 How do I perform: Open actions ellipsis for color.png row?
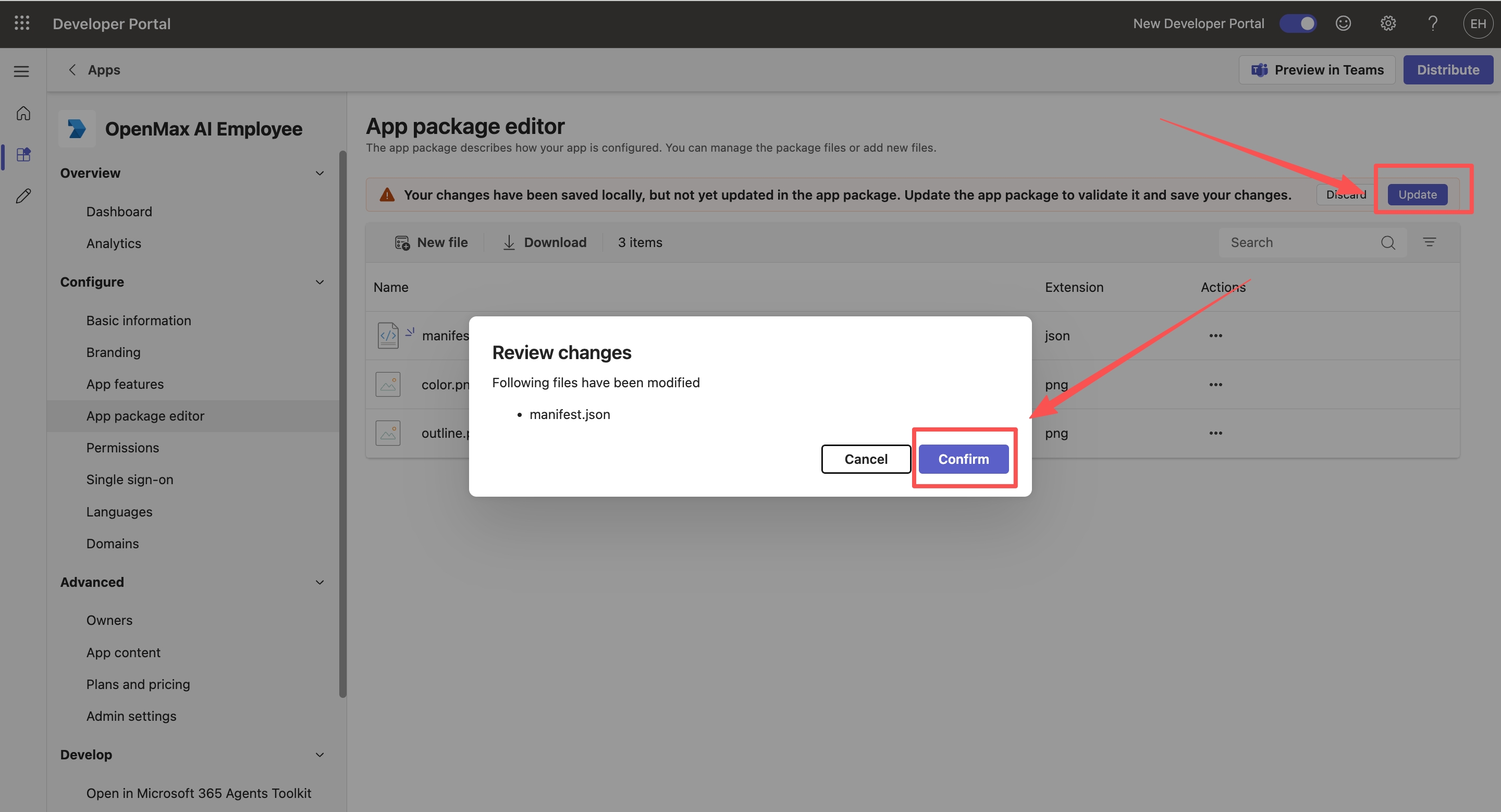(1215, 385)
